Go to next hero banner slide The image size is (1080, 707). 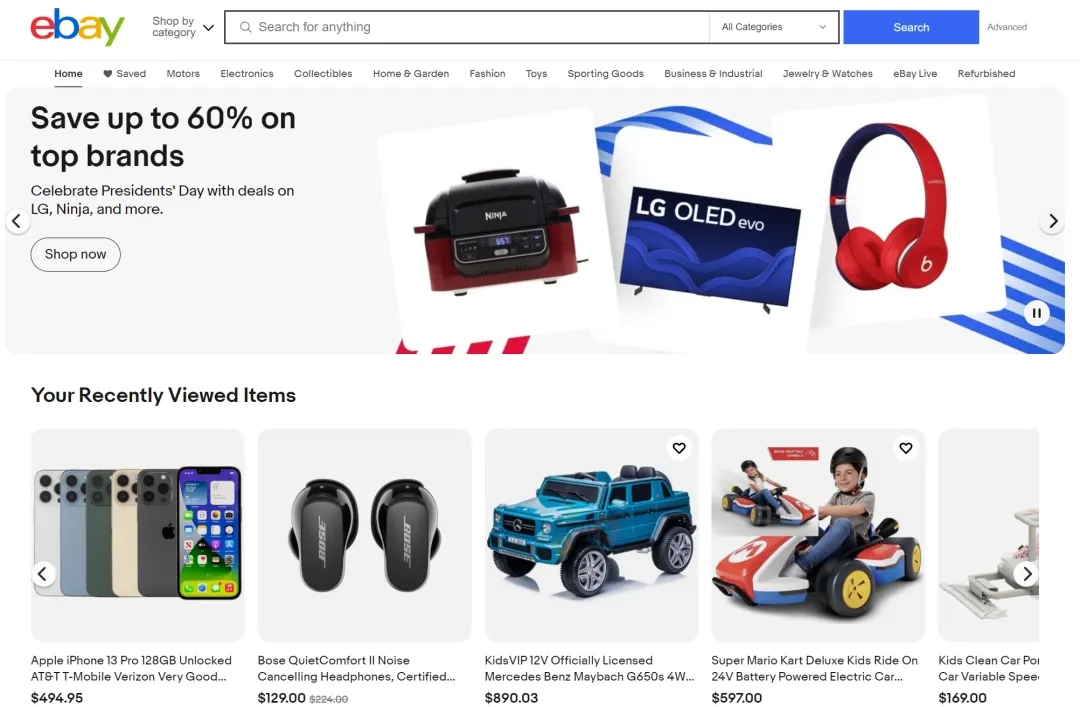pos(1052,221)
